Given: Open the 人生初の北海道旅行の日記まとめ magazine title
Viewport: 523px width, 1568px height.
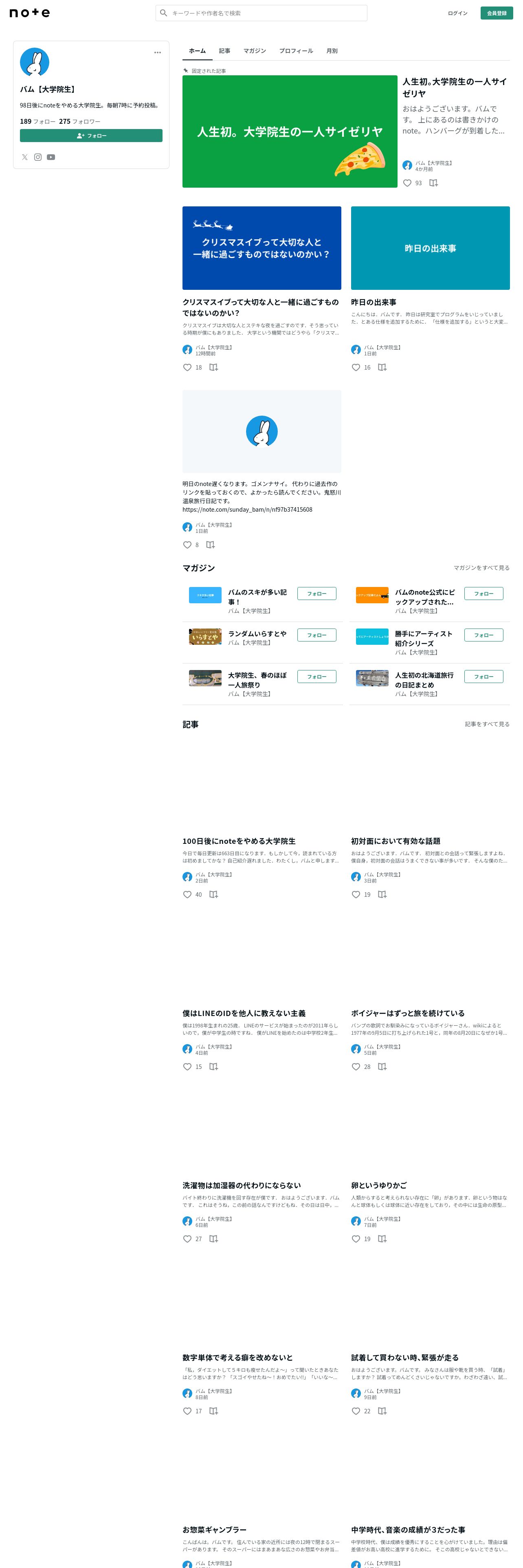Looking at the screenshot, I should pos(424,680).
